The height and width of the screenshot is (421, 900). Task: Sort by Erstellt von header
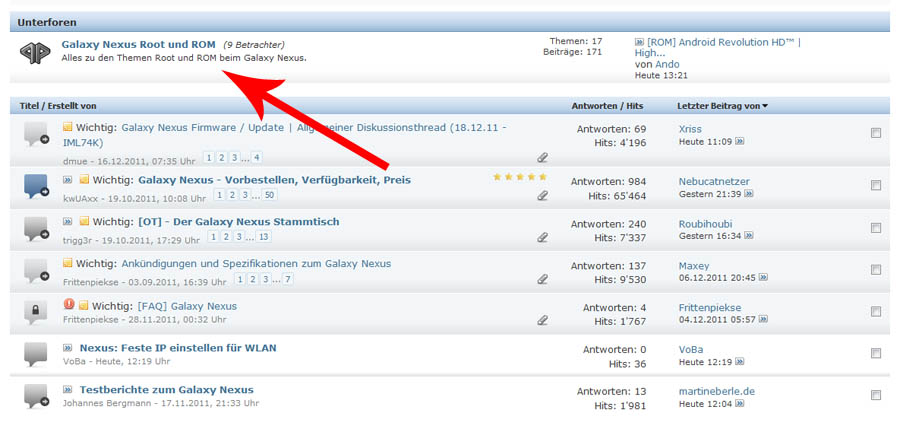coord(71,106)
